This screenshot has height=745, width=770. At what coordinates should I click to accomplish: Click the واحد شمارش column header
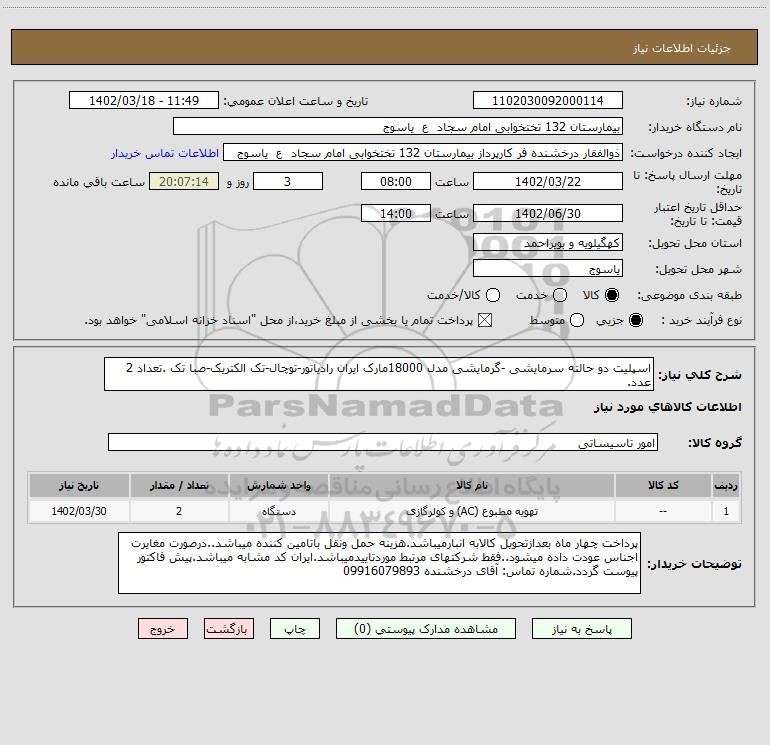tap(278, 485)
